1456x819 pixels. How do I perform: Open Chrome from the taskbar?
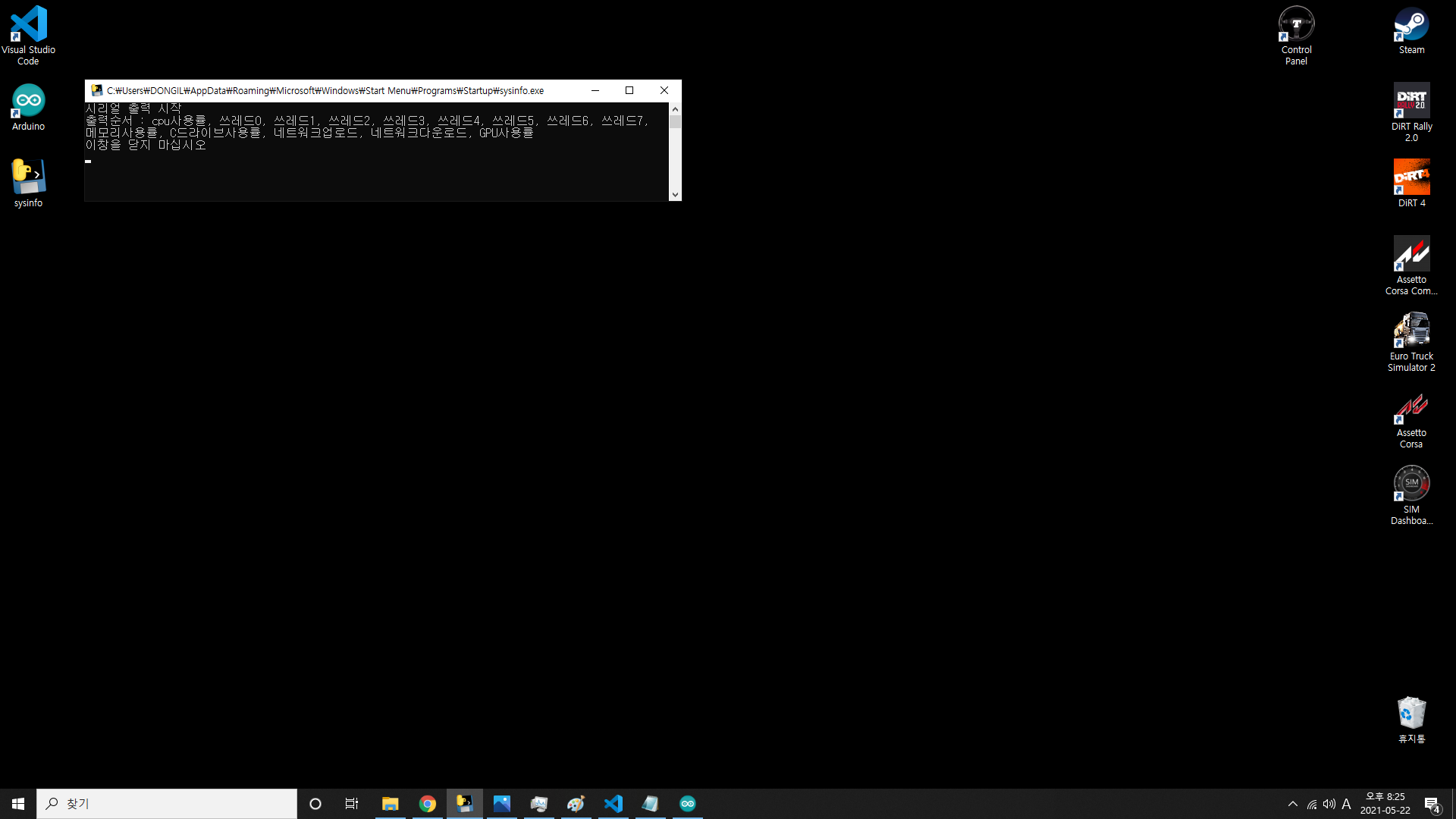click(428, 804)
